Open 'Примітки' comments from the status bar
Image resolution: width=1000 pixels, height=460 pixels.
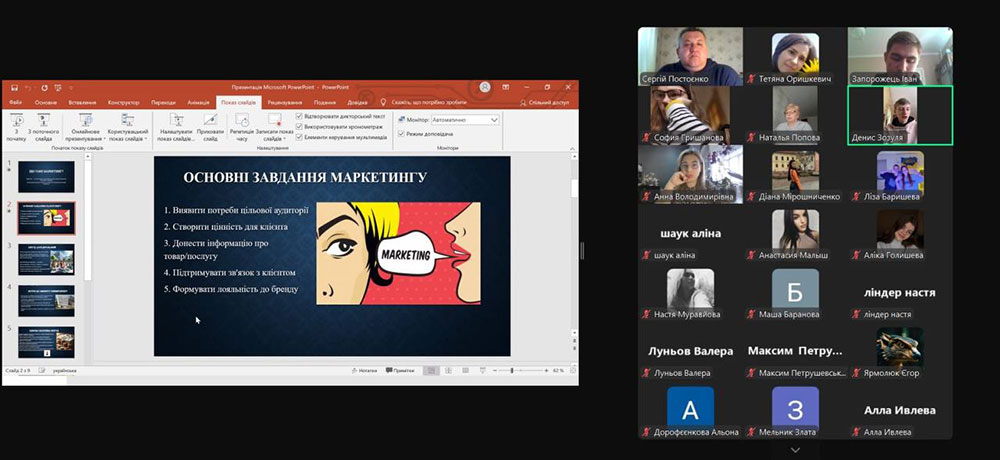pos(399,370)
